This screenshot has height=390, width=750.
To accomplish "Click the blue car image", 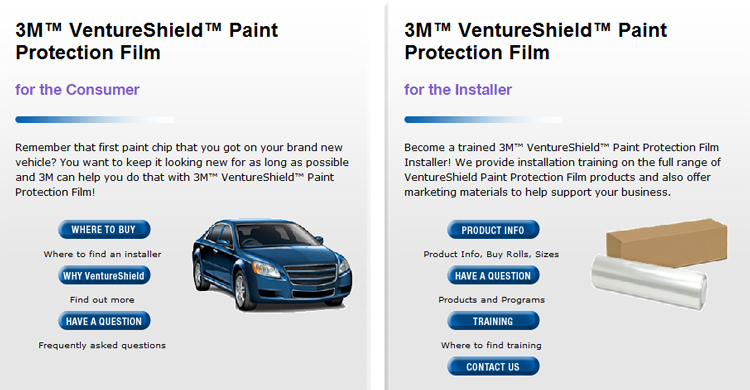I will pos(272,265).
